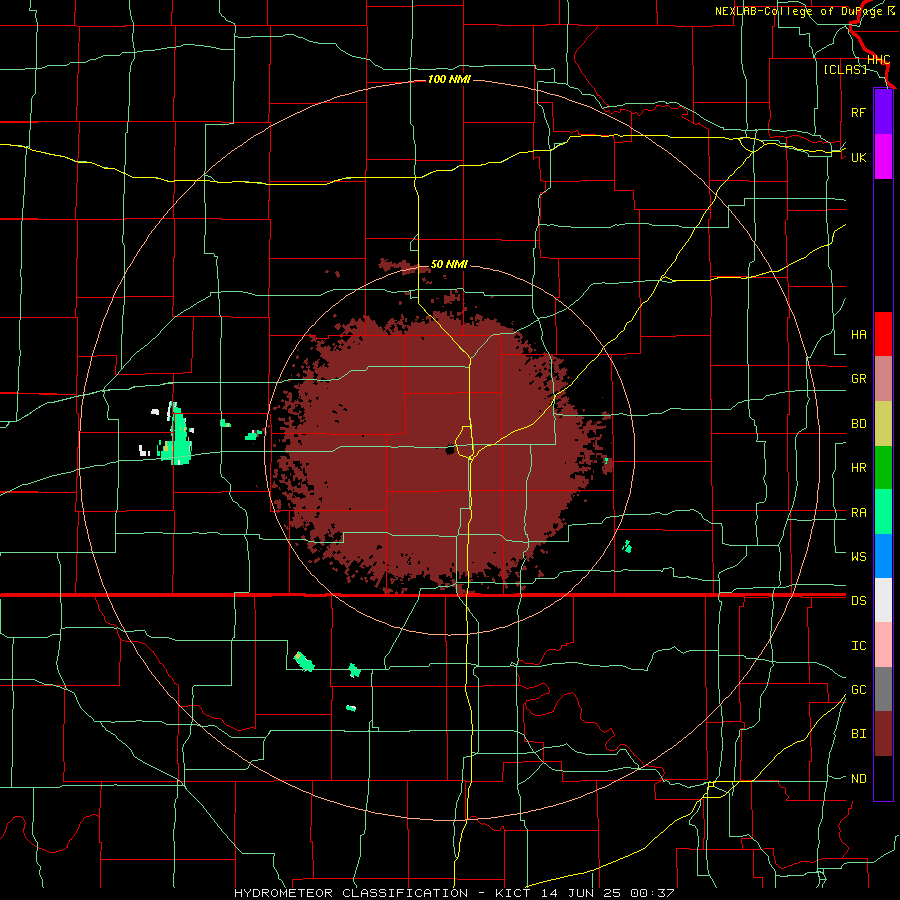Click the HR legend label
Image resolution: width=900 pixels, height=900 pixels.
[858, 468]
